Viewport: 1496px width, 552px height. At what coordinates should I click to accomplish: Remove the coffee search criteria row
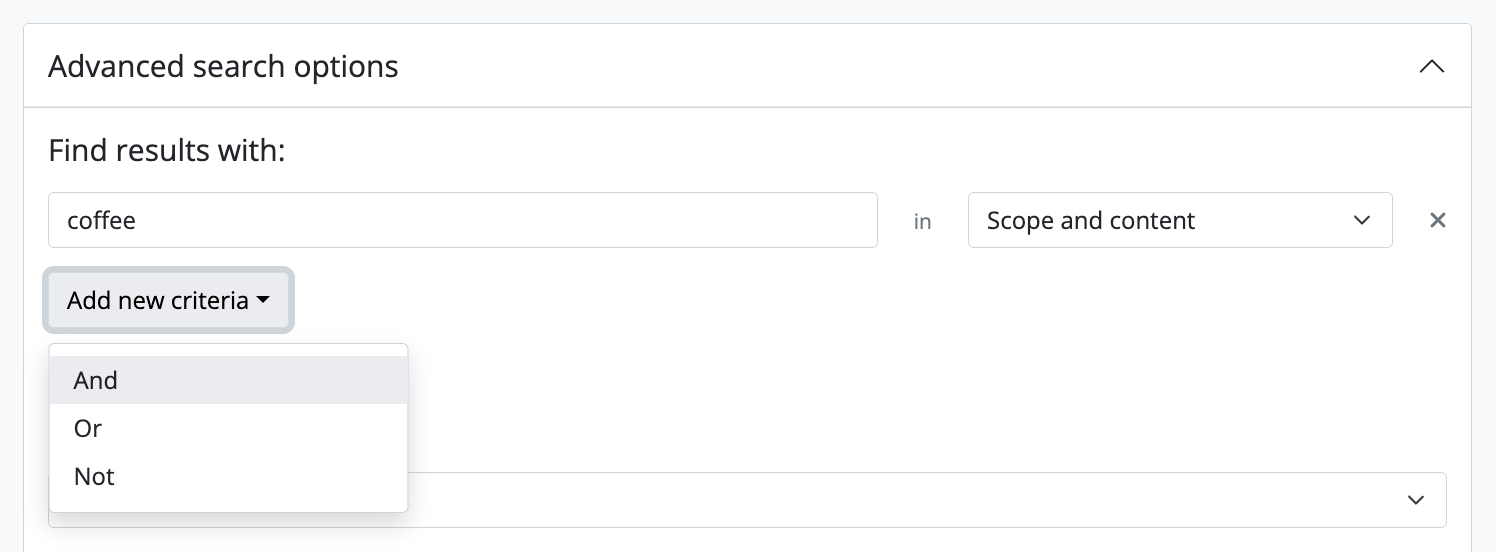click(1437, 221)
